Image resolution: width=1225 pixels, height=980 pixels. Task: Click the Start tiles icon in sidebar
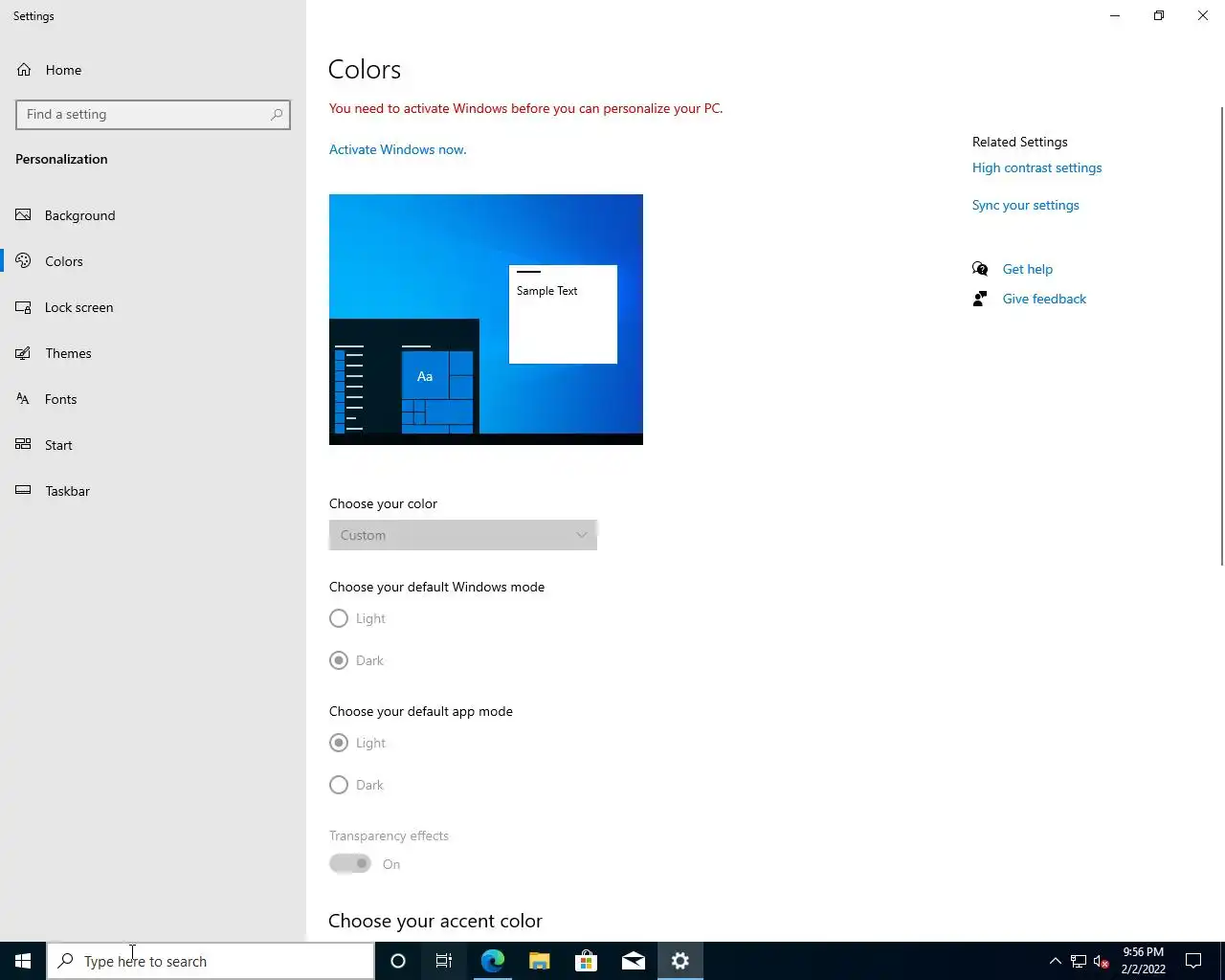tap(24, 445)
